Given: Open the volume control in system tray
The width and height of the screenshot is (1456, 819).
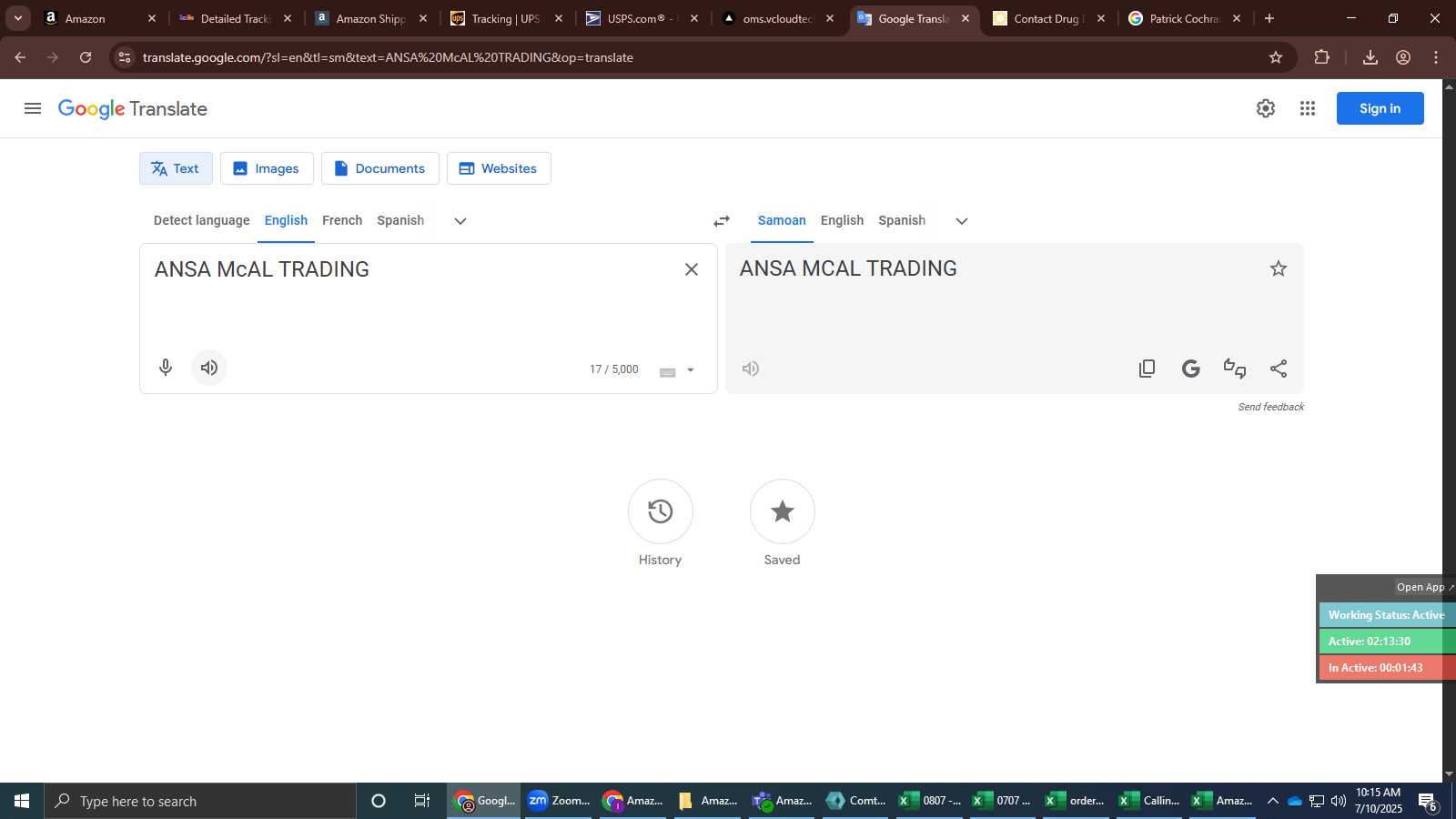Looking at the screenshot, I should [1338, 801].
